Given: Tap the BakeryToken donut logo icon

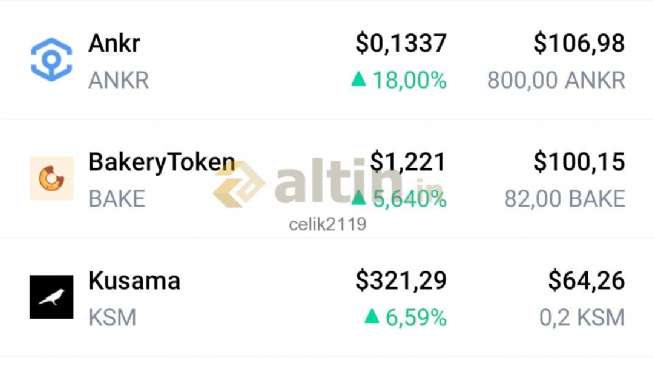Looking at the screenshot, I should pos(51,178).
